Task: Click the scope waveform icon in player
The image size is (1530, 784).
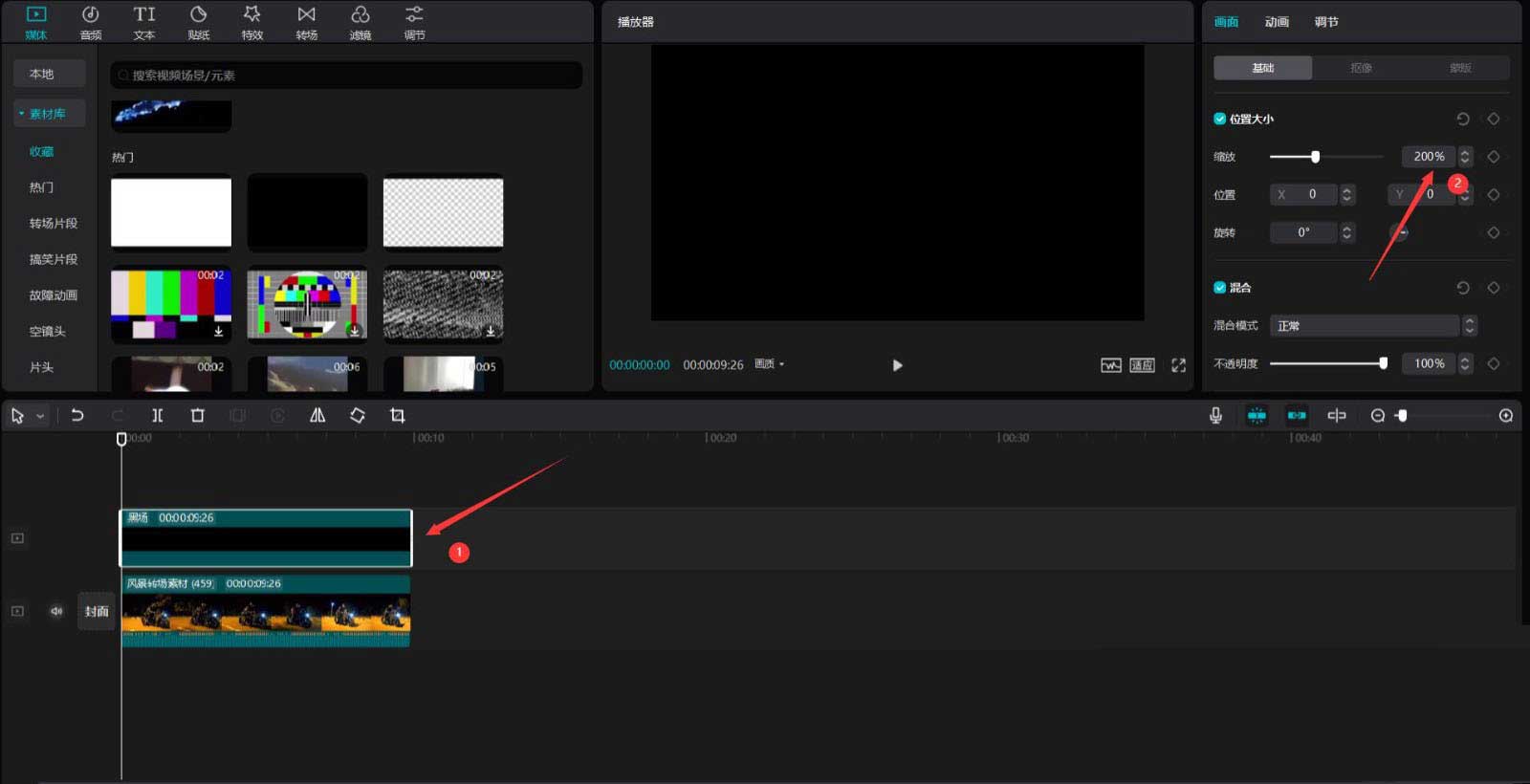Action: click(1110, 365)
